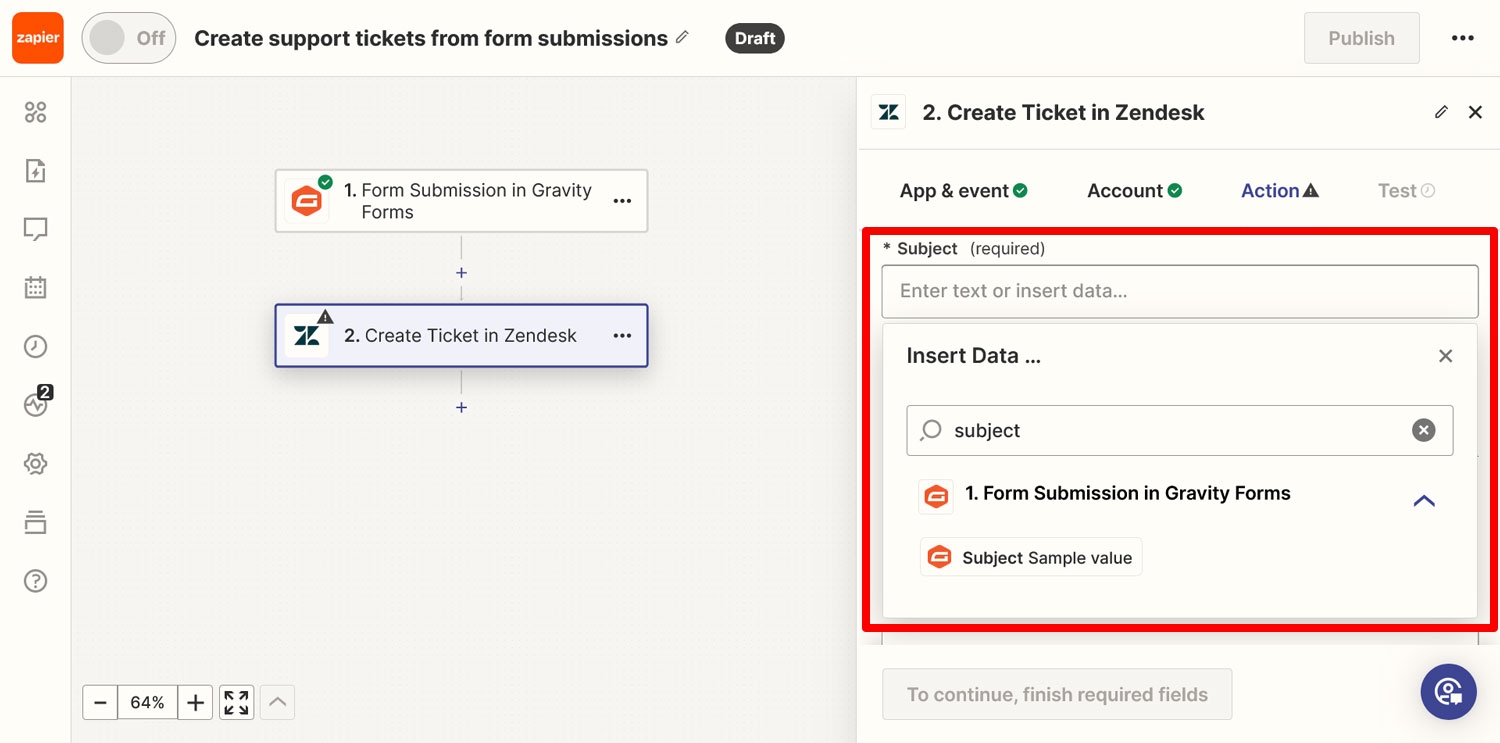
Task: Add a step between steps 1 and 2
Action: [x=461, y=272]
